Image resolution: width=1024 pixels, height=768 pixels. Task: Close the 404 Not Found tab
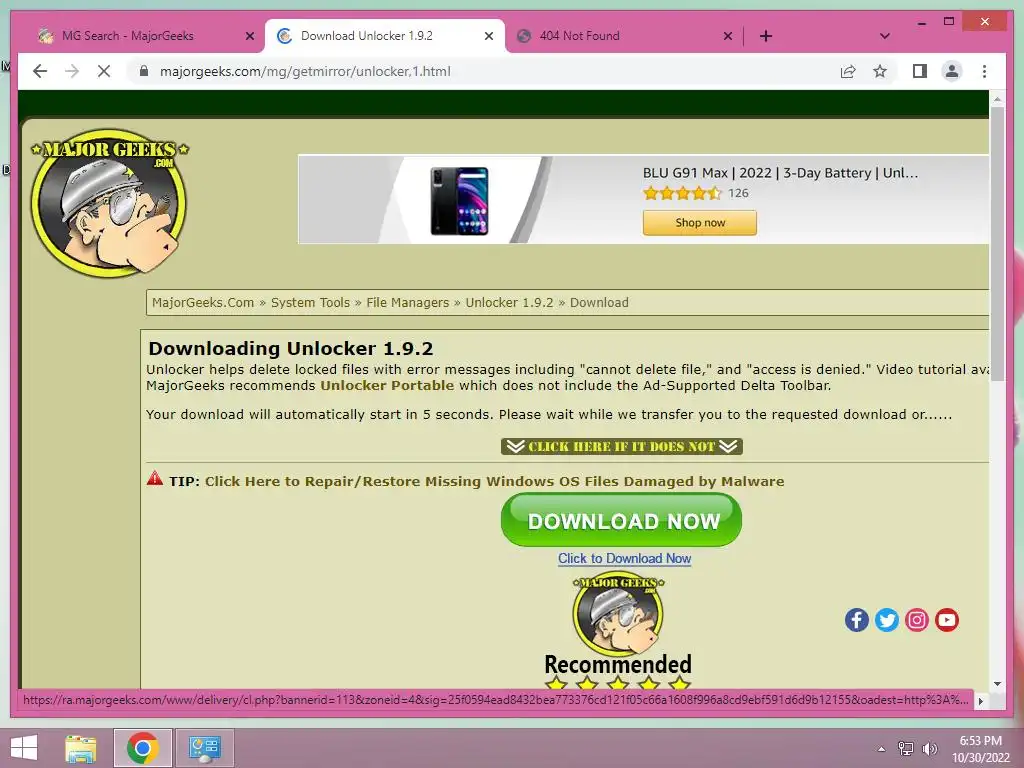coord(728,36)
